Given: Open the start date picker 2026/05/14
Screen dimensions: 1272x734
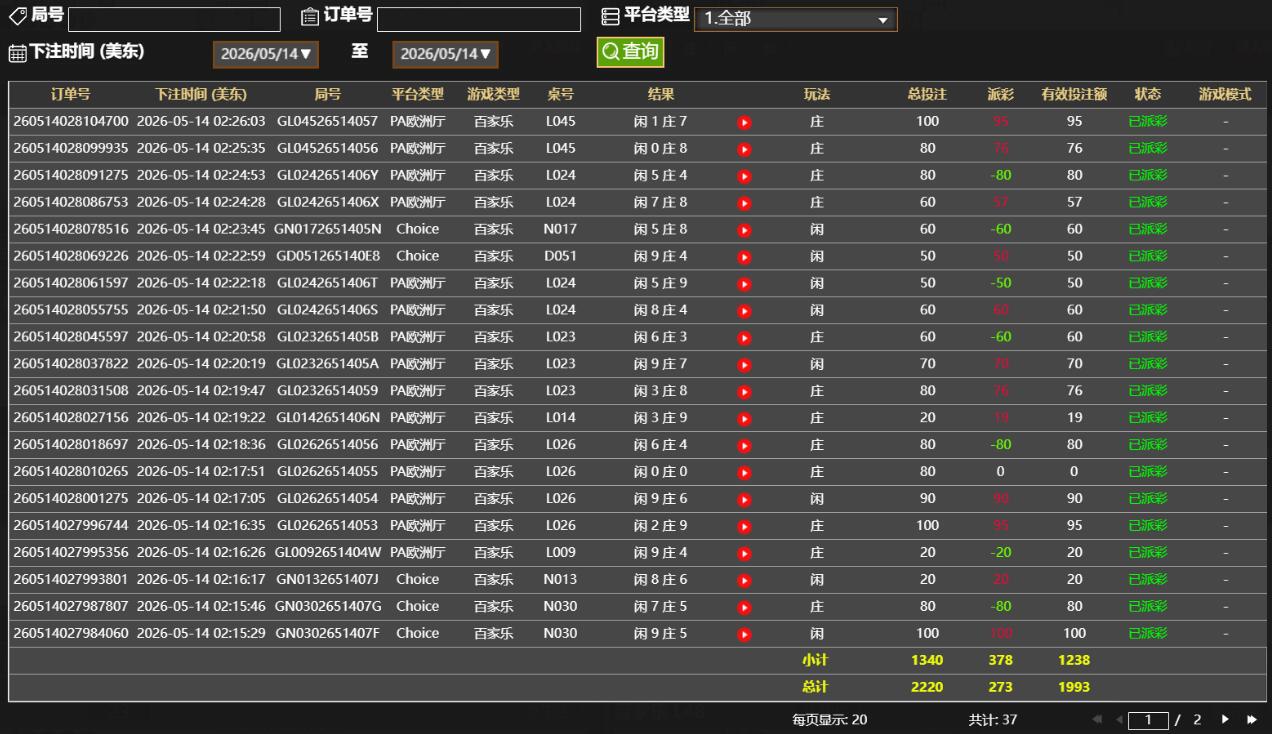Looking at the screenshot, I should [266, 54].
